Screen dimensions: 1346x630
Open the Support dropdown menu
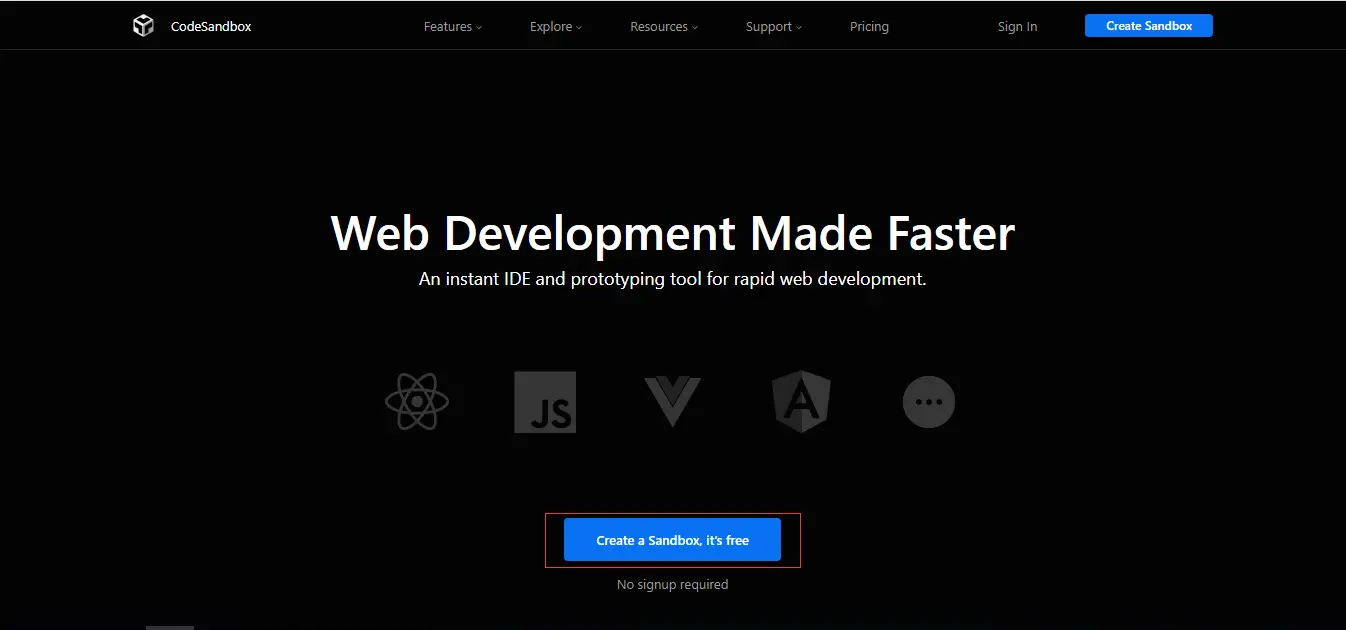774,27
